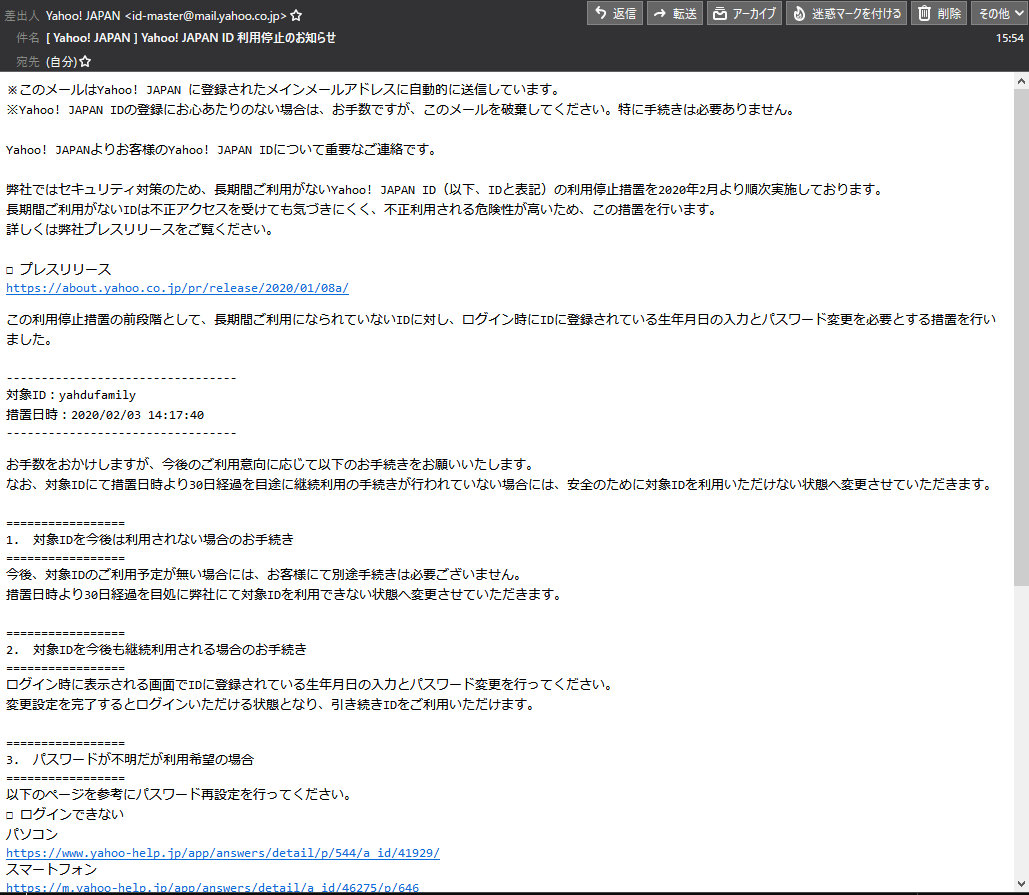The image size is (1029, 895).
Task: Click heading 3. パスワードが不明だが利用希望の場合
Action: [x=130, y=759]
